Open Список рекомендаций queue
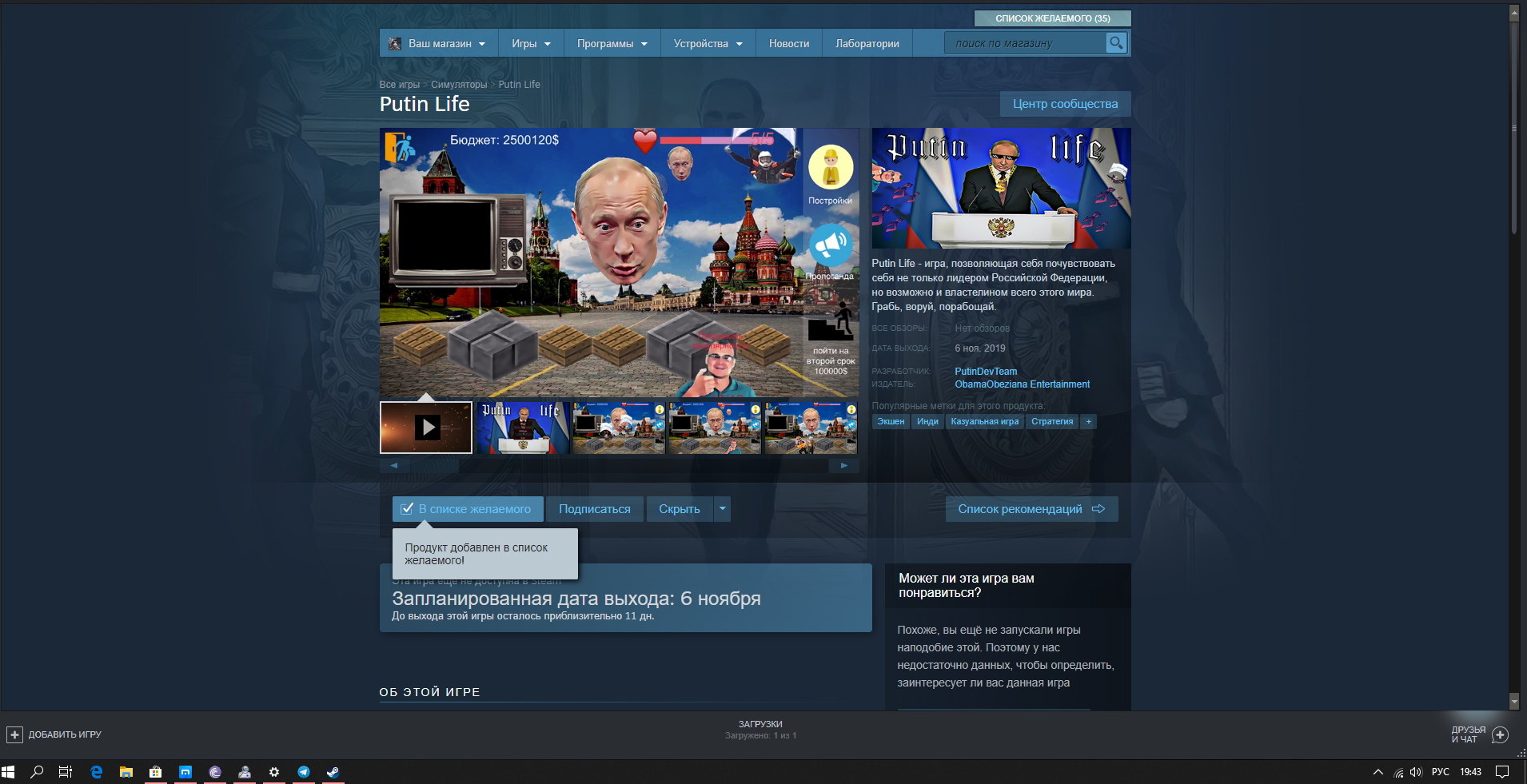 [x=1031, y=509]
